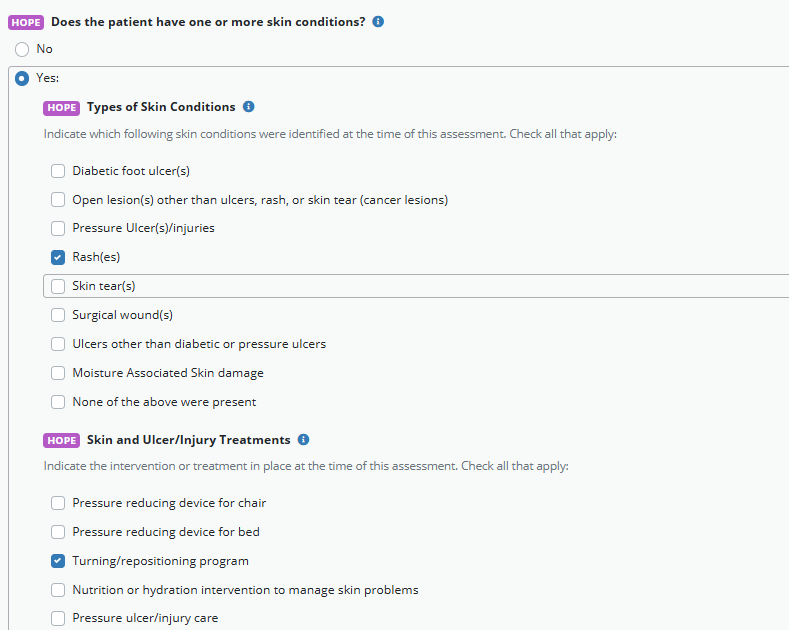Viewport: 789px width, 630px height.
Task: Open info icon for Types of Skin Conditions
Action: click(249, 107)
